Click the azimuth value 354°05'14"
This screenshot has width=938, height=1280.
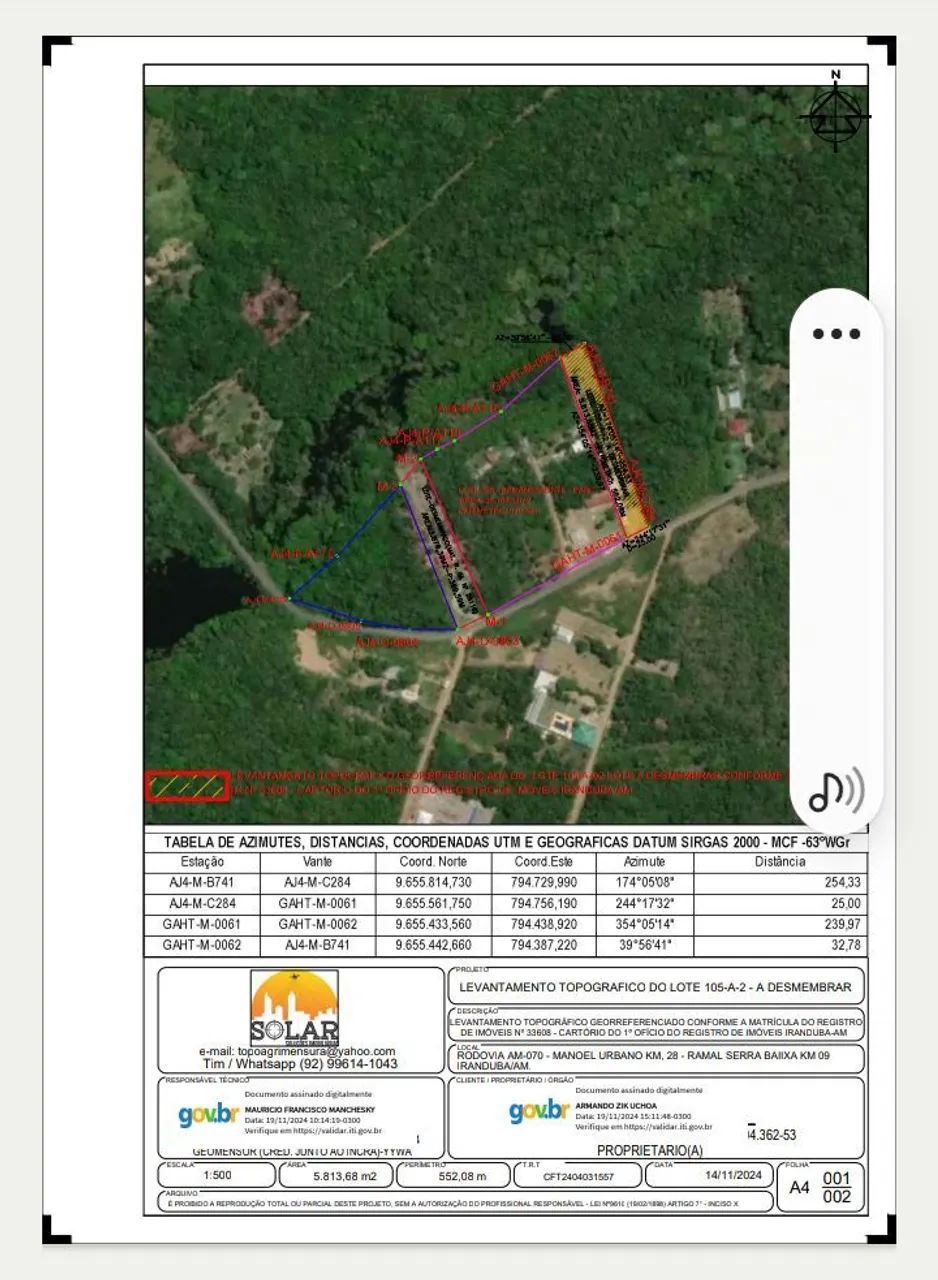(x=644, y=925)
